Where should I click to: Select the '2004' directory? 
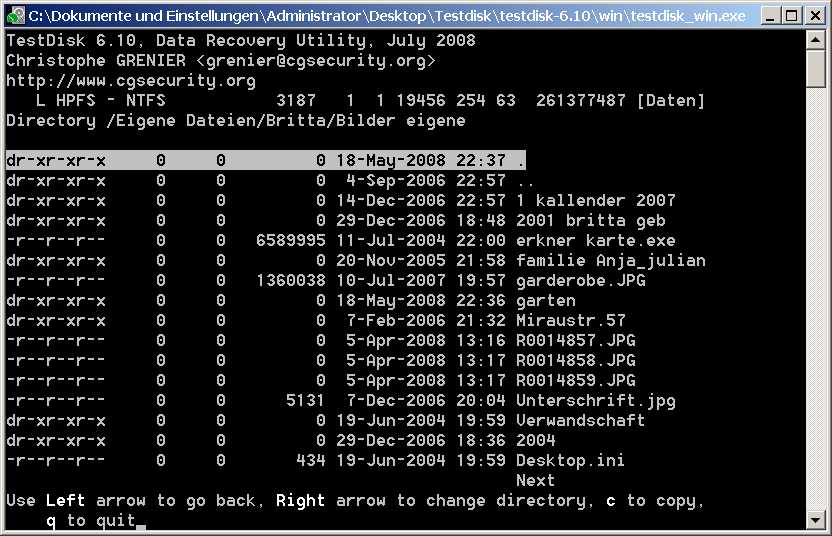281,440
